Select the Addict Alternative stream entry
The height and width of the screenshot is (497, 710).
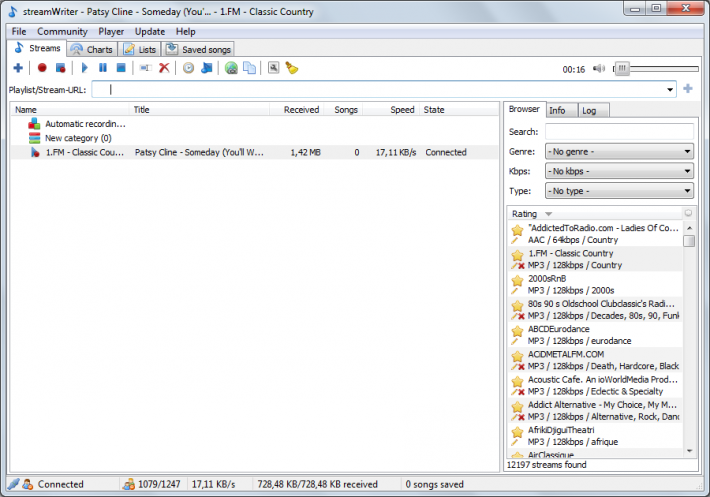coord(595,411)
